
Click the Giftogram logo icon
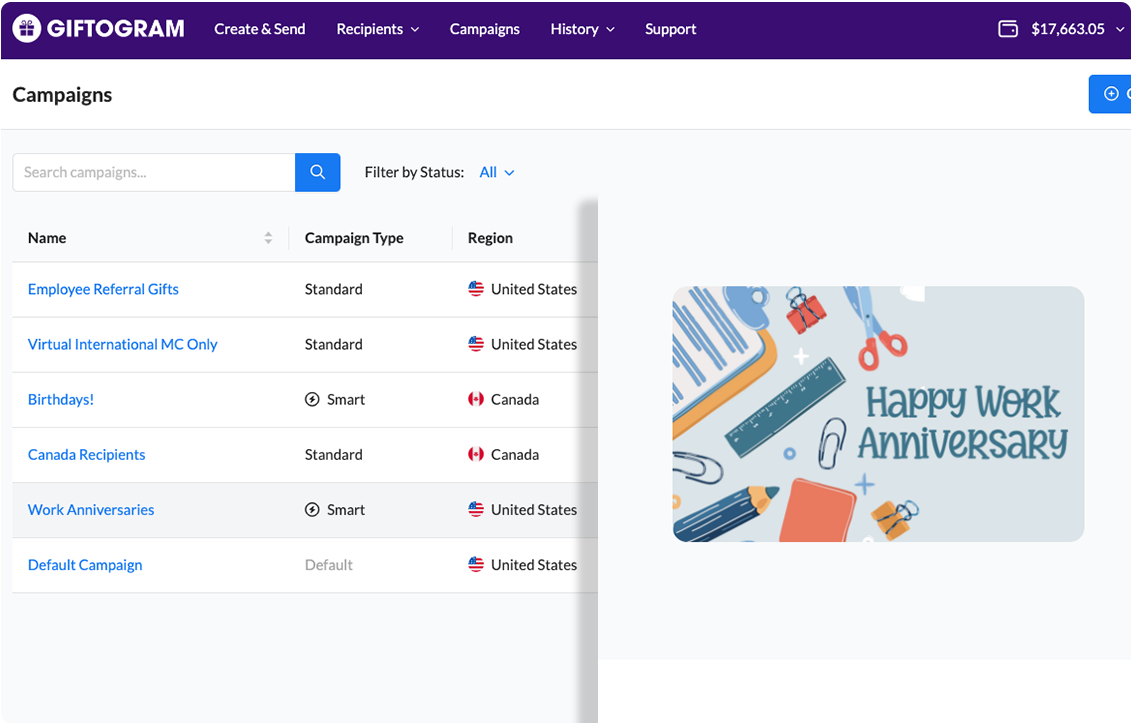27,28
